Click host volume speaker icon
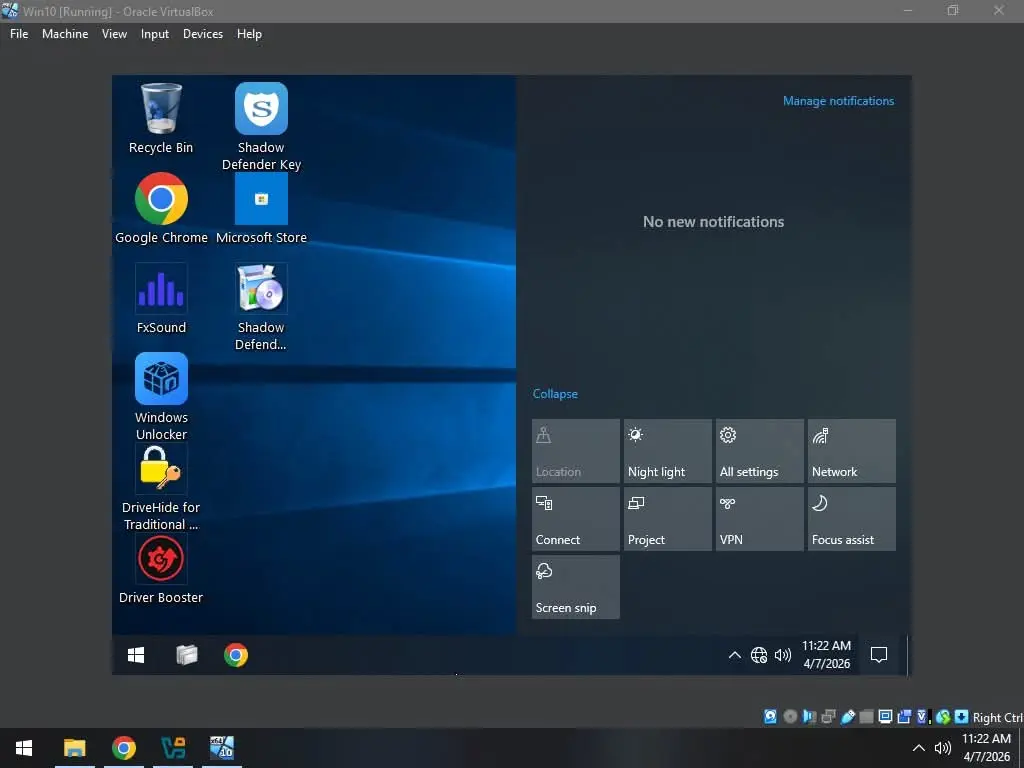1024x768 pixels. click(x=942, y=748)
